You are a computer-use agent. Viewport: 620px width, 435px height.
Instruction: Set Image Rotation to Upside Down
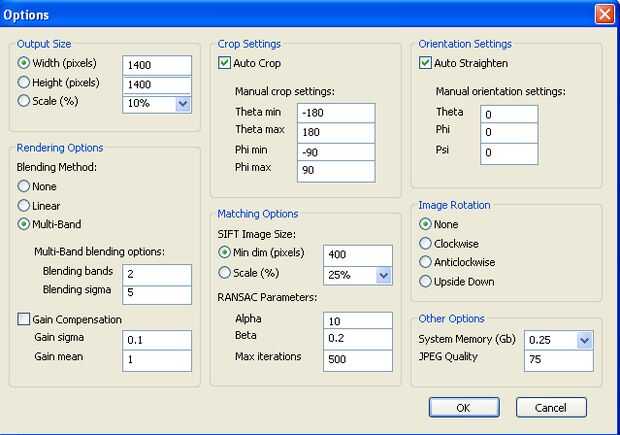(425, 282)
